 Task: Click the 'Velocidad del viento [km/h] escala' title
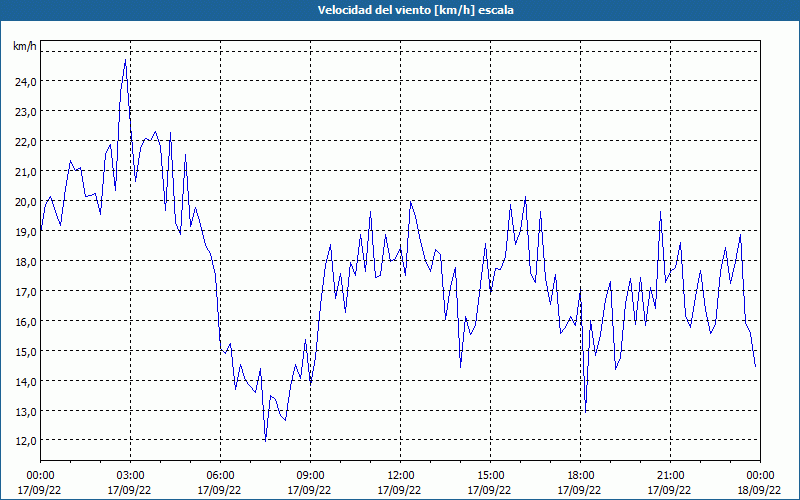[415, 10]
